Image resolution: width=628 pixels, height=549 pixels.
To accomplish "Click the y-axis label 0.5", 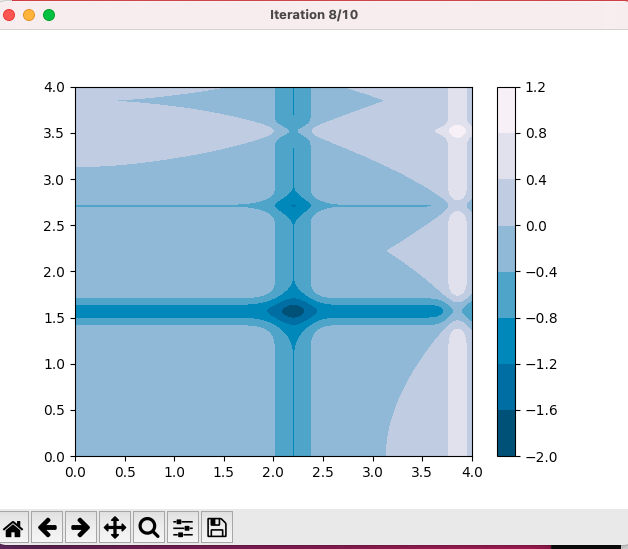I will click(x=54, y=410).
